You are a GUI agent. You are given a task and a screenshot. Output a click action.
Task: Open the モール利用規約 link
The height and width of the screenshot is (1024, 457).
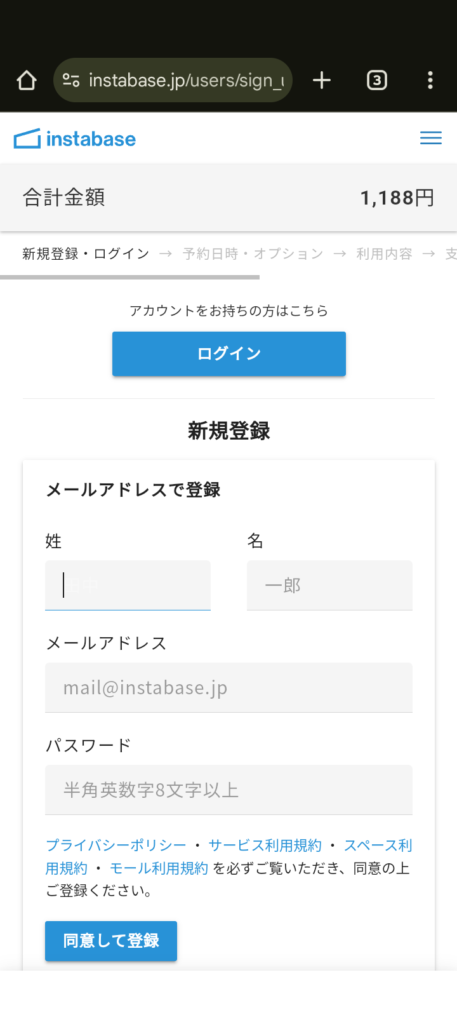[x=159, y=869]
